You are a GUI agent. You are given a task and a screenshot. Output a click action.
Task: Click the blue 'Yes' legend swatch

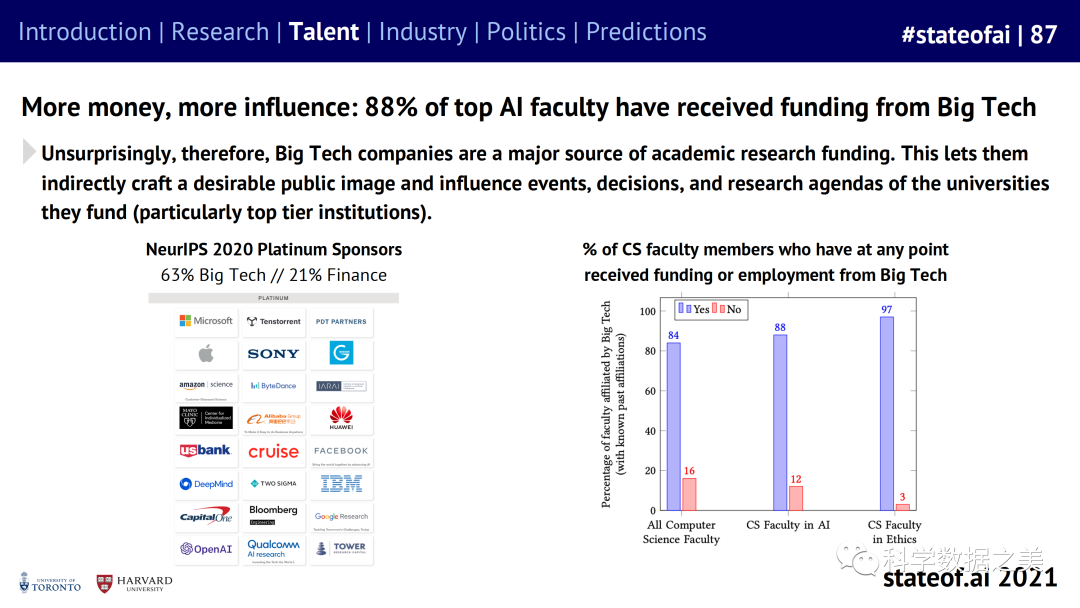[x=685, y=309]
